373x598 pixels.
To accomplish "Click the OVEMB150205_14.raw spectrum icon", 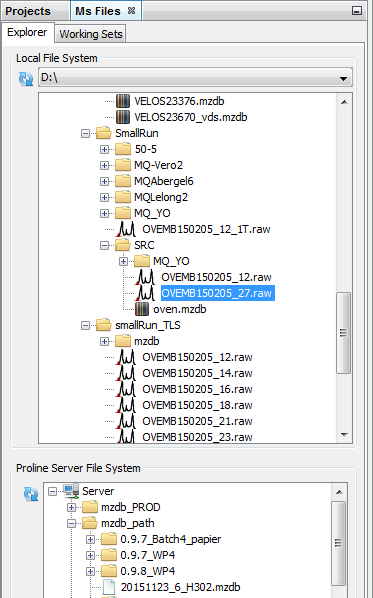I will tap(127, 373).
